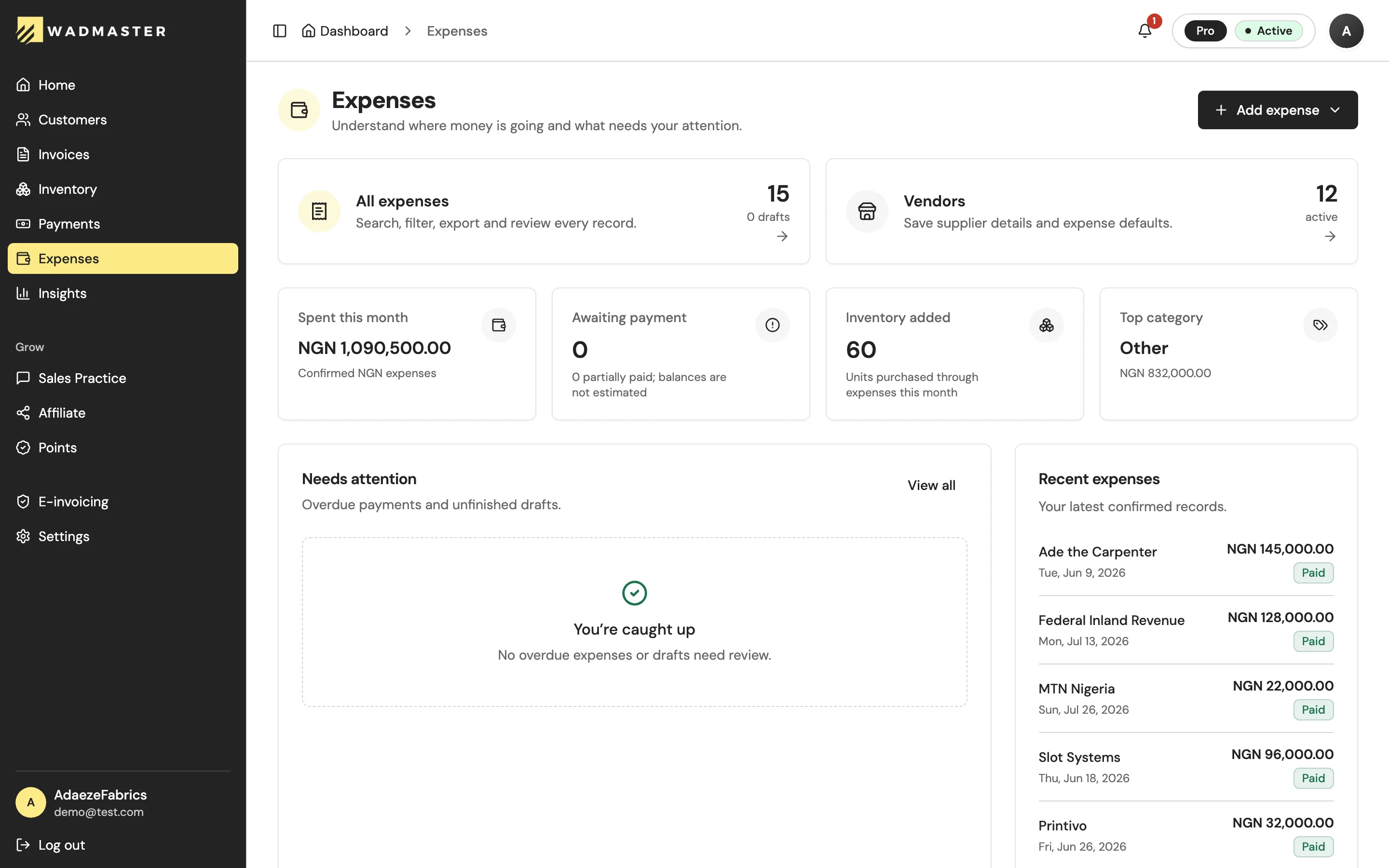Click the 15 expenses count
Image resolution: width=1389 pixels, height=868 pixels.
click(778, 193)
